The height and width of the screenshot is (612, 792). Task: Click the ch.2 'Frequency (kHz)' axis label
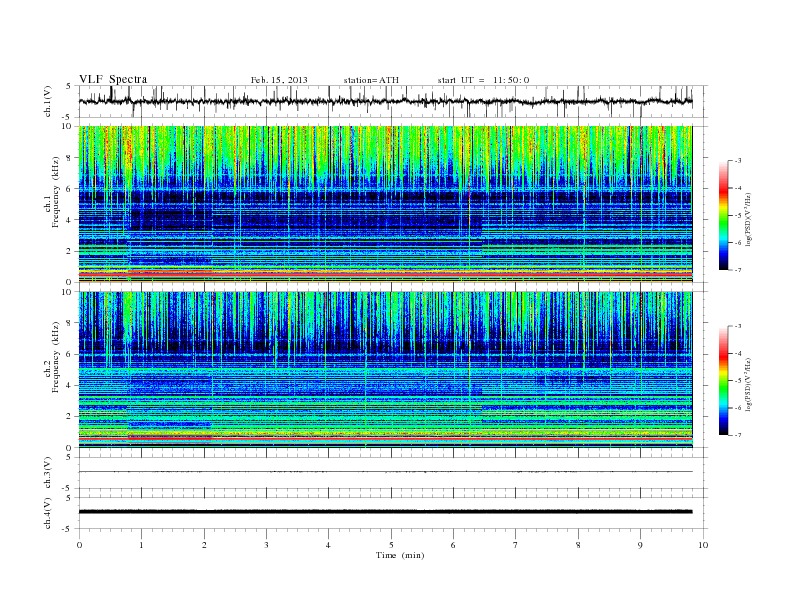[55, 357]
